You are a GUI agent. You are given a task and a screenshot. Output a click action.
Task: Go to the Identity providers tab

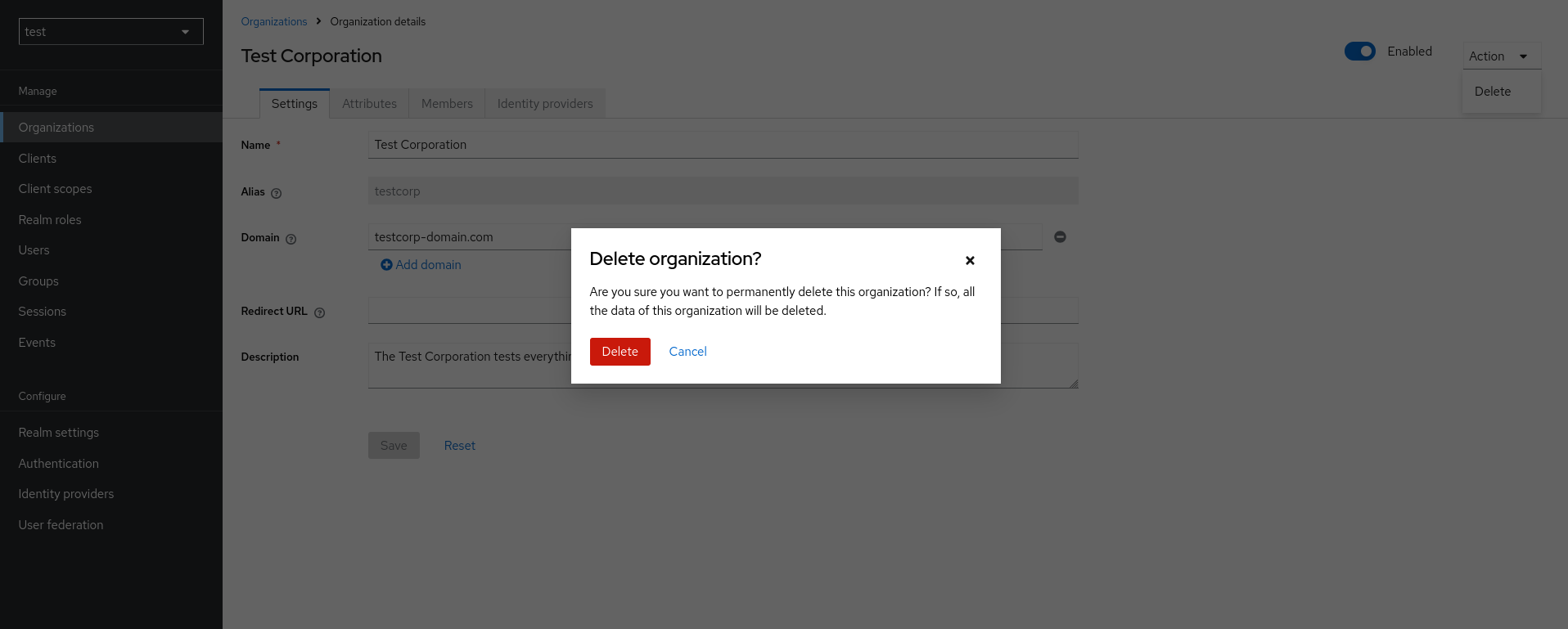(x=544, y=104)
